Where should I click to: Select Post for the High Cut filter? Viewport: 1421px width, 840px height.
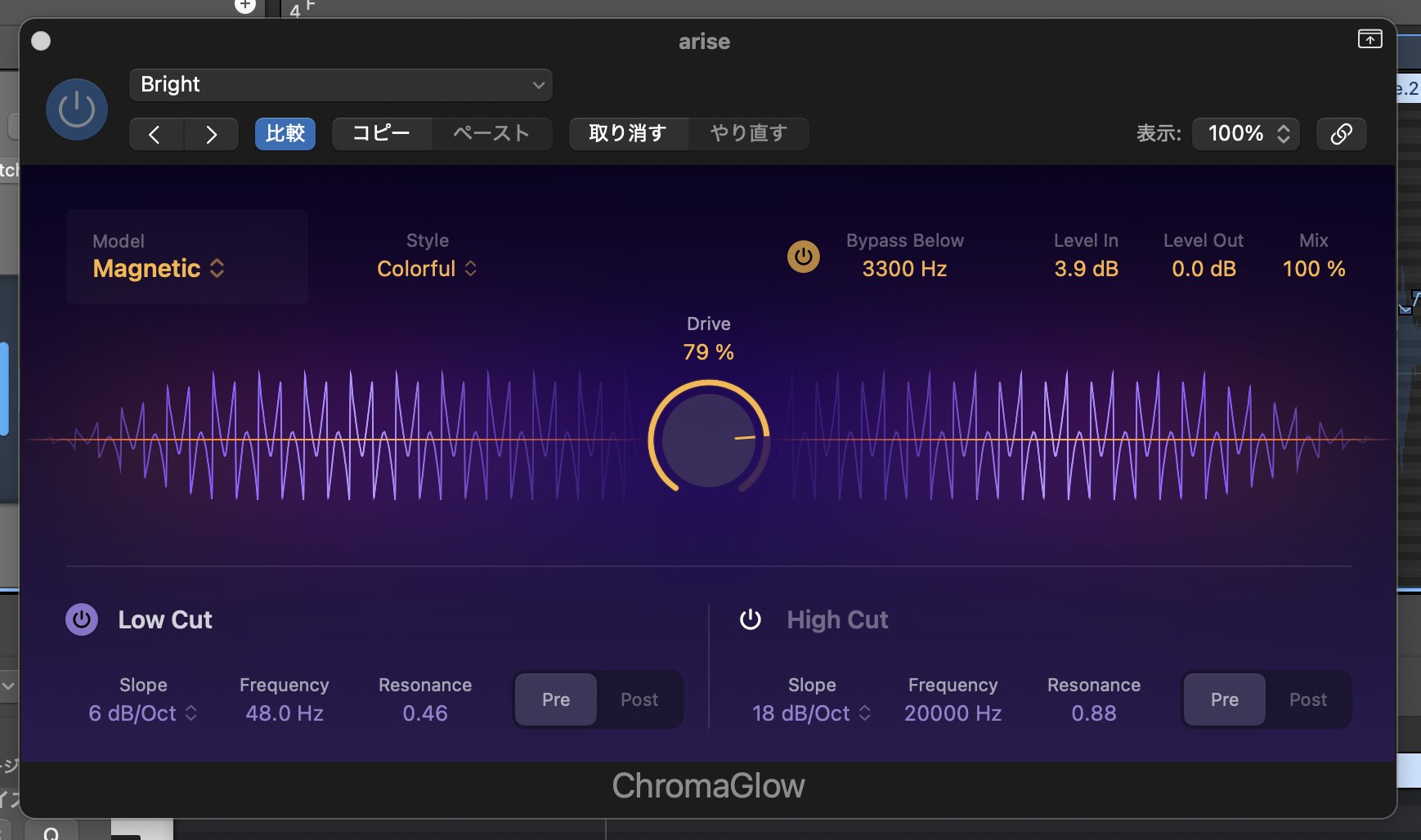click(1307, 699)
